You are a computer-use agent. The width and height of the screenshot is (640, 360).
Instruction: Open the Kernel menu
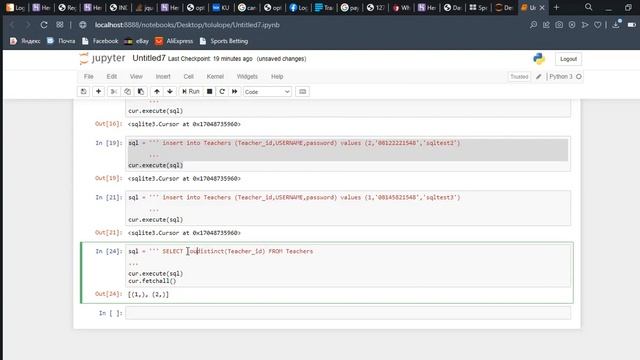[215, 76]
